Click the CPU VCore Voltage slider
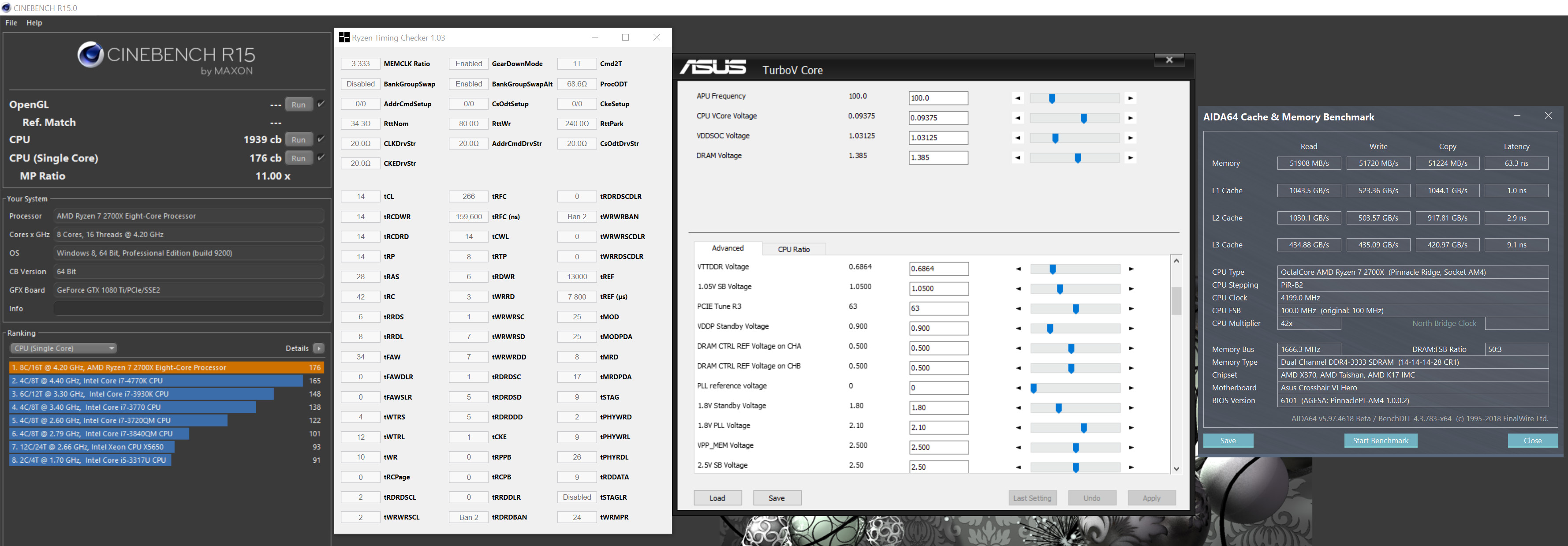 coord(1083,118)
